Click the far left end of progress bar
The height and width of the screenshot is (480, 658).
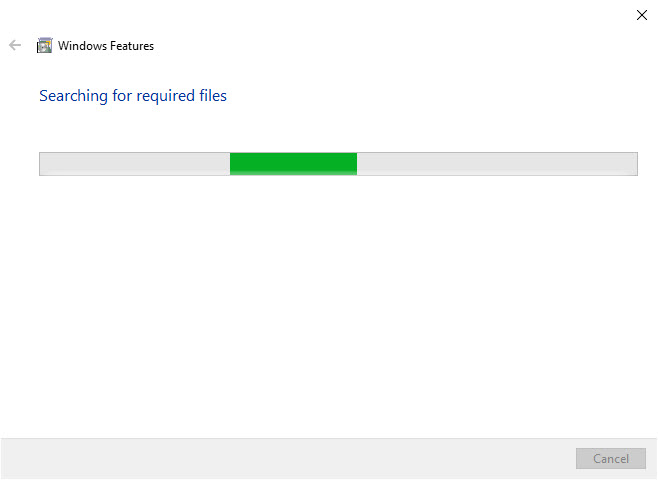[x=44, y=164]
